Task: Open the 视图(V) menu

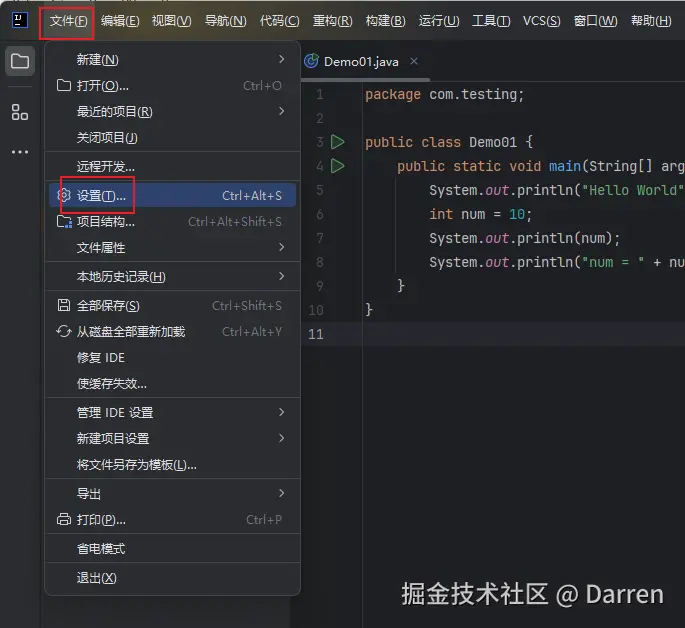Action: click(x=171, y=21)
